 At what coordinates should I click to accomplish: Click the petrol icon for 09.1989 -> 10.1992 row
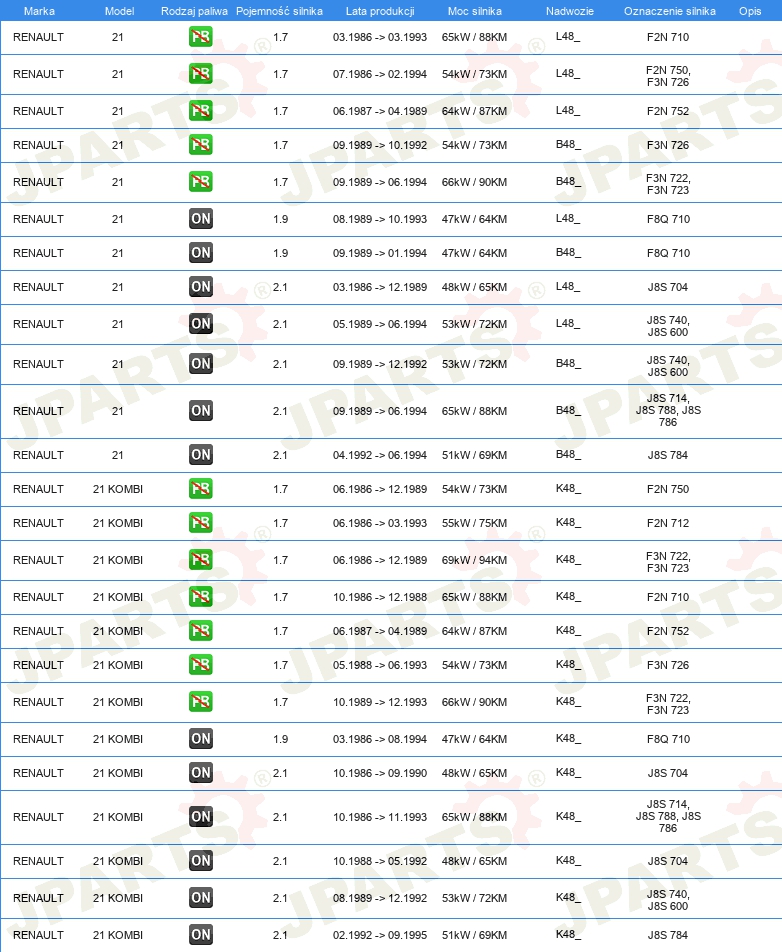pos(200,145)
